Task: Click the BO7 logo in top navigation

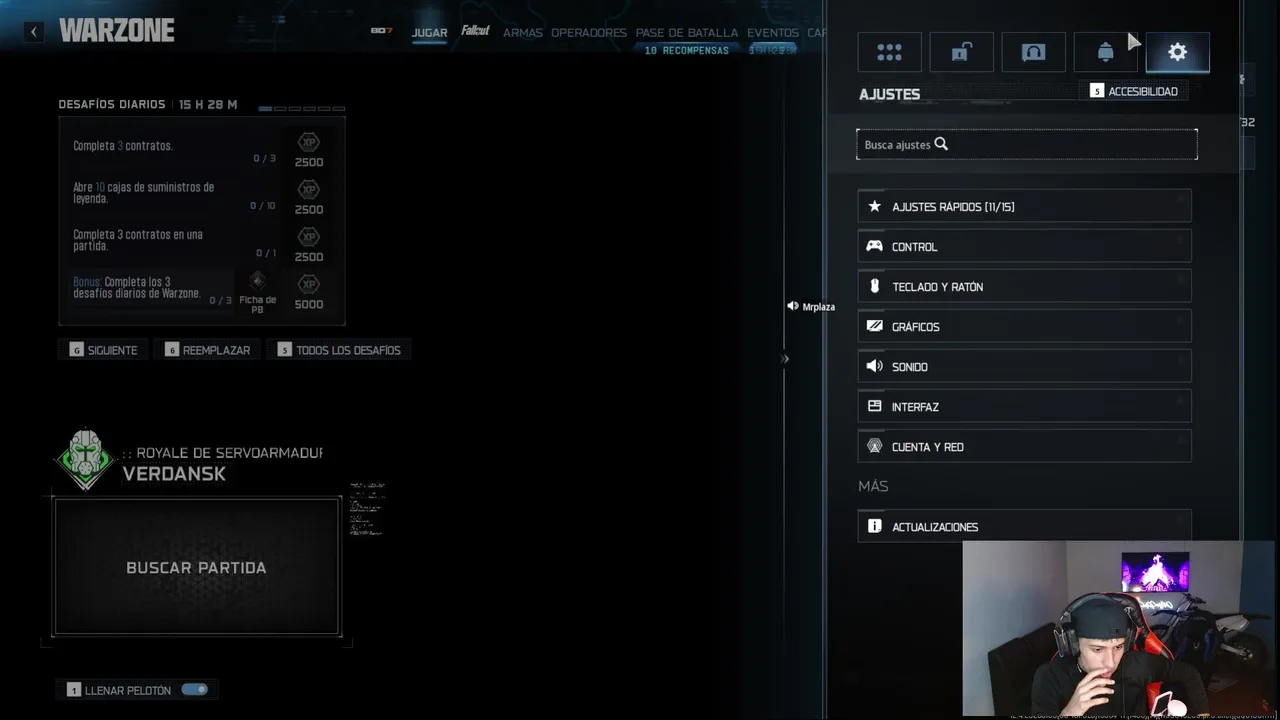Action: click(381, 31)
